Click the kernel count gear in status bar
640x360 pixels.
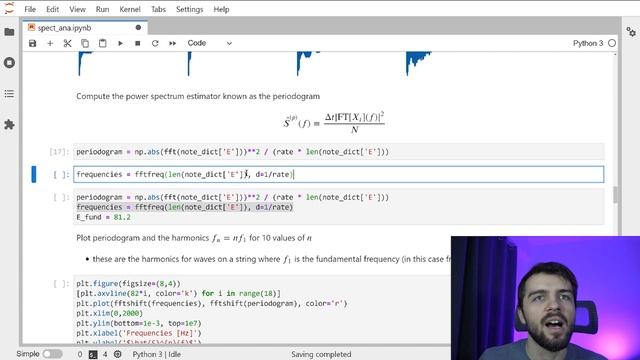point(118,354)
